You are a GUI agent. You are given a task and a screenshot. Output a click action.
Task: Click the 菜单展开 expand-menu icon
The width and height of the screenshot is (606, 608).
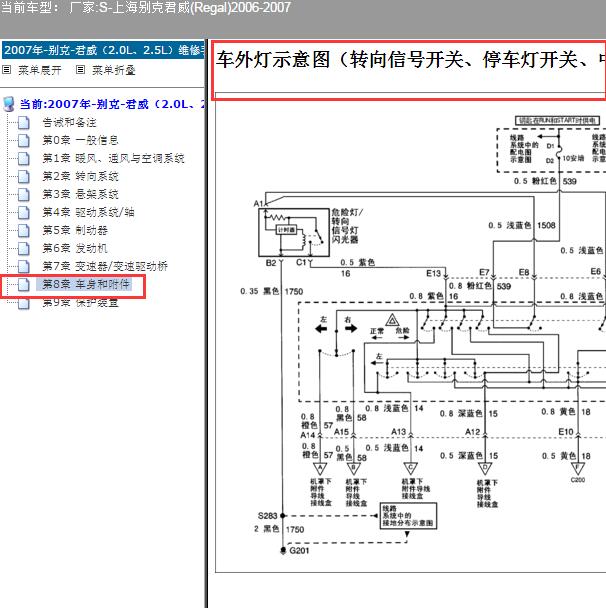(6, 70)
